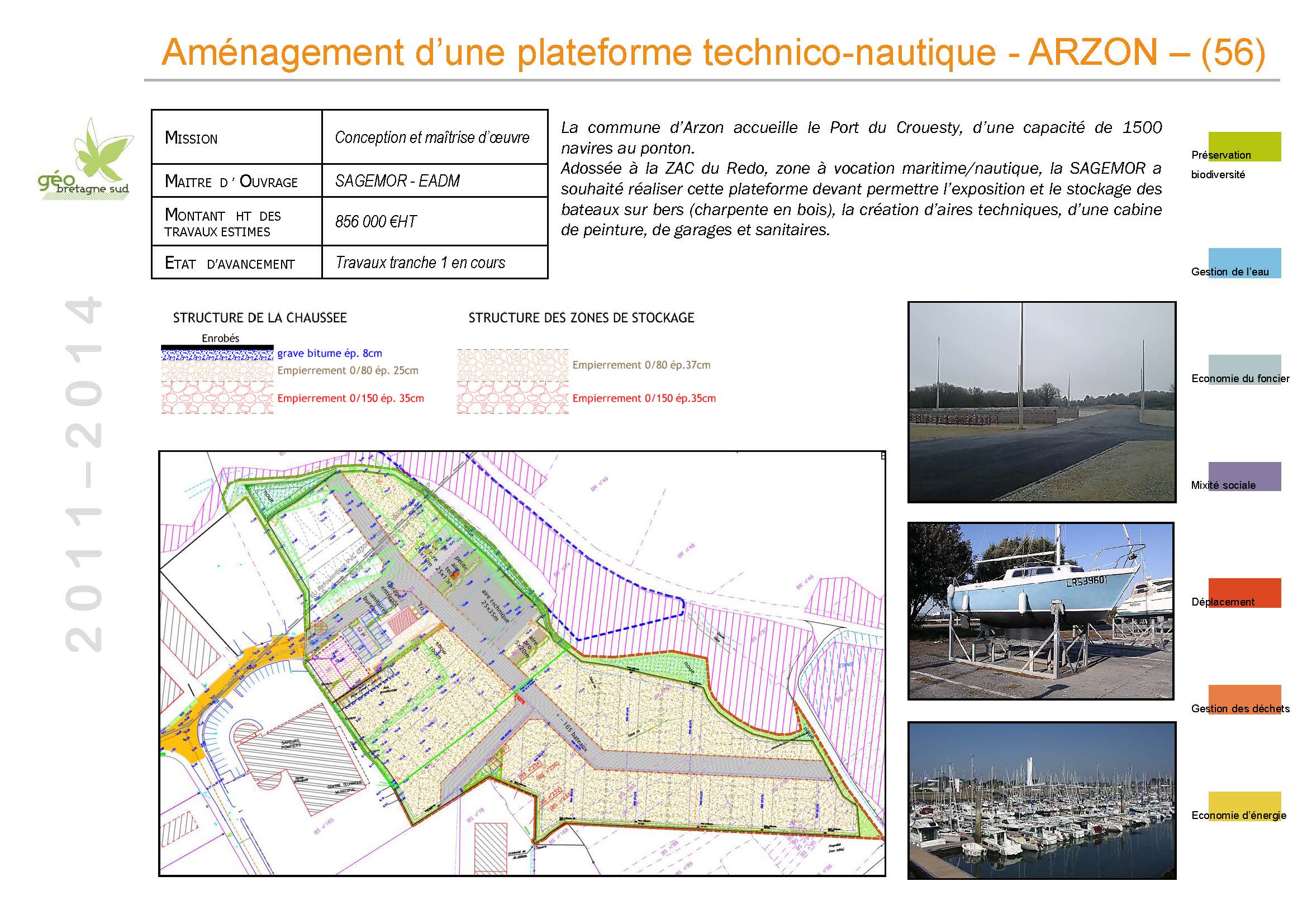Click the road structure cross-section diagram
The image size is (1307, 924).
coord(217,379)
